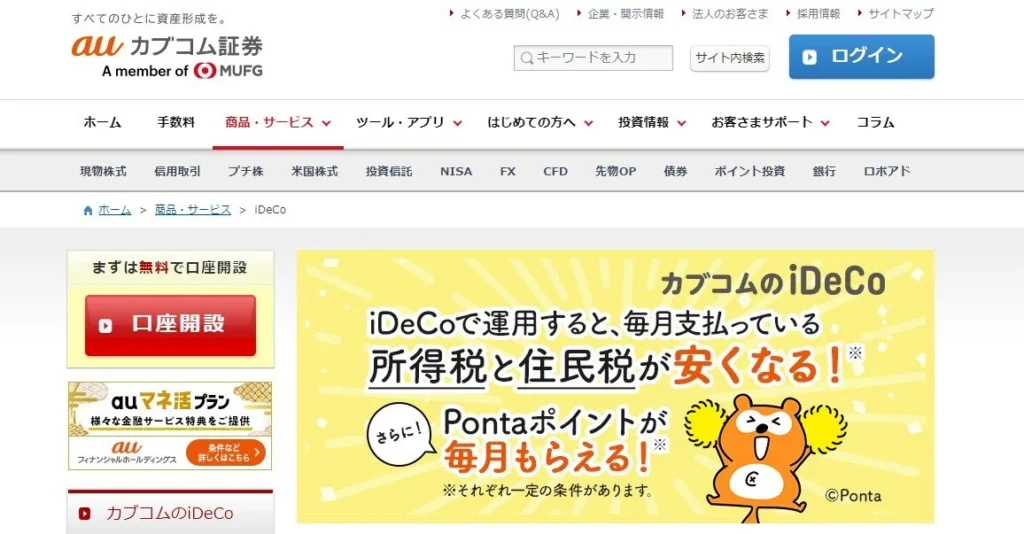Click the au カブコム証券 logo

click(x=167, y=56)
